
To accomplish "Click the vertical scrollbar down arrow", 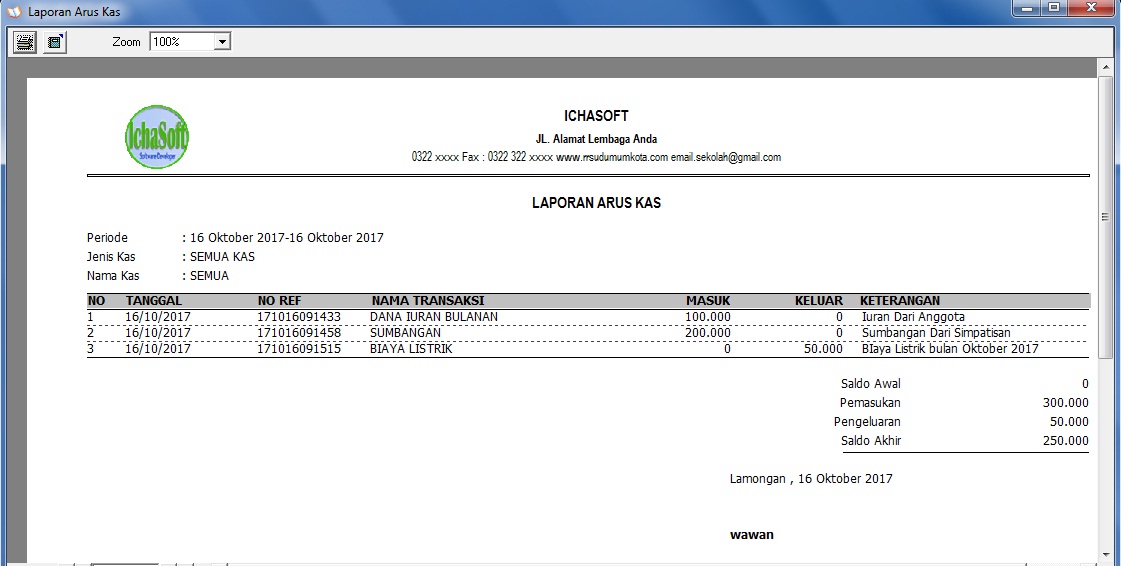I will point(1106,553).
